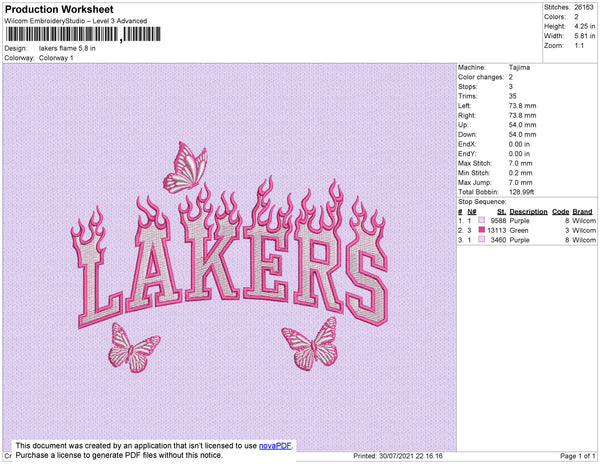Click the 'N#' column header

click(x=471, y=212)
